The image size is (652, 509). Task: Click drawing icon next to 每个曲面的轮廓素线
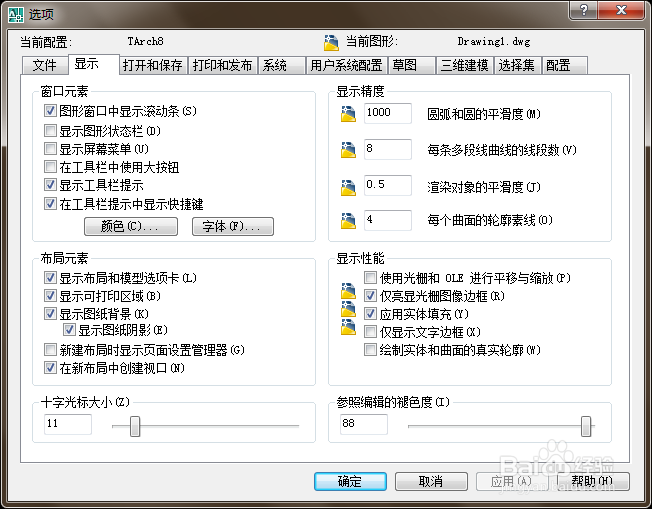(x=348, y=220)
